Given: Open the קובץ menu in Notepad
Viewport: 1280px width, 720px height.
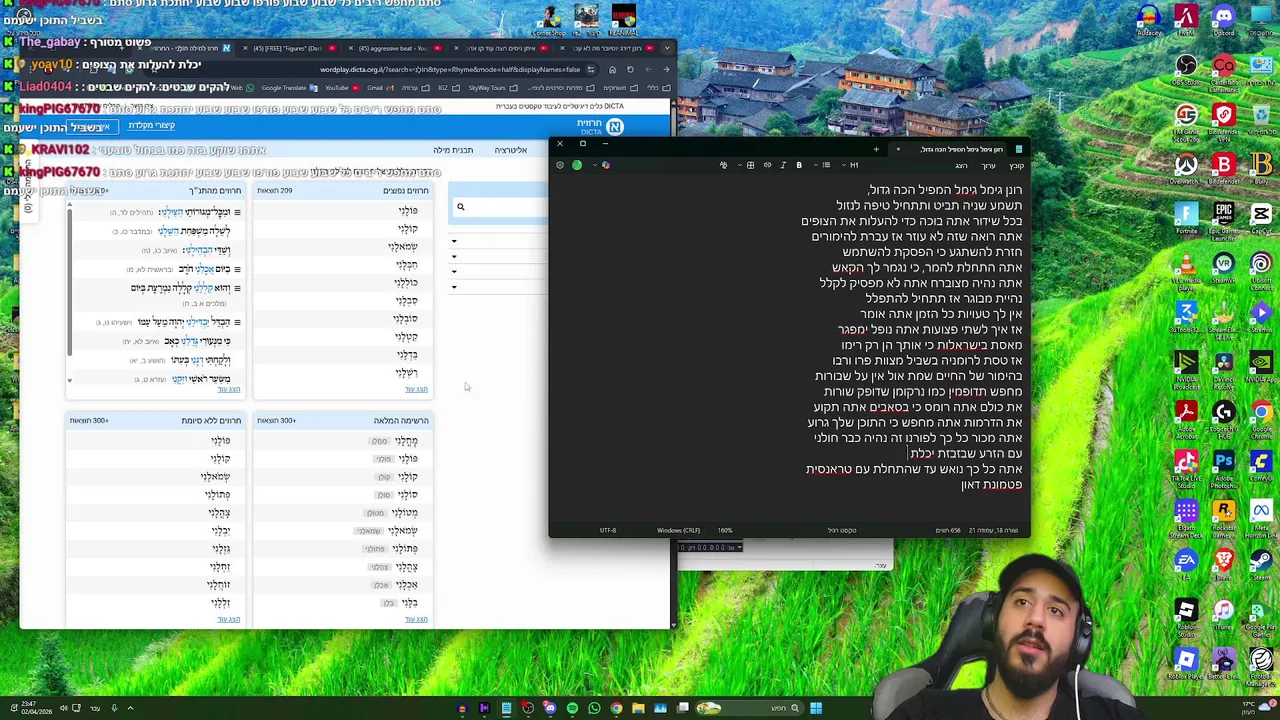Looking at the screenshot, I should pyautogui.click(x=1016, y=166).
